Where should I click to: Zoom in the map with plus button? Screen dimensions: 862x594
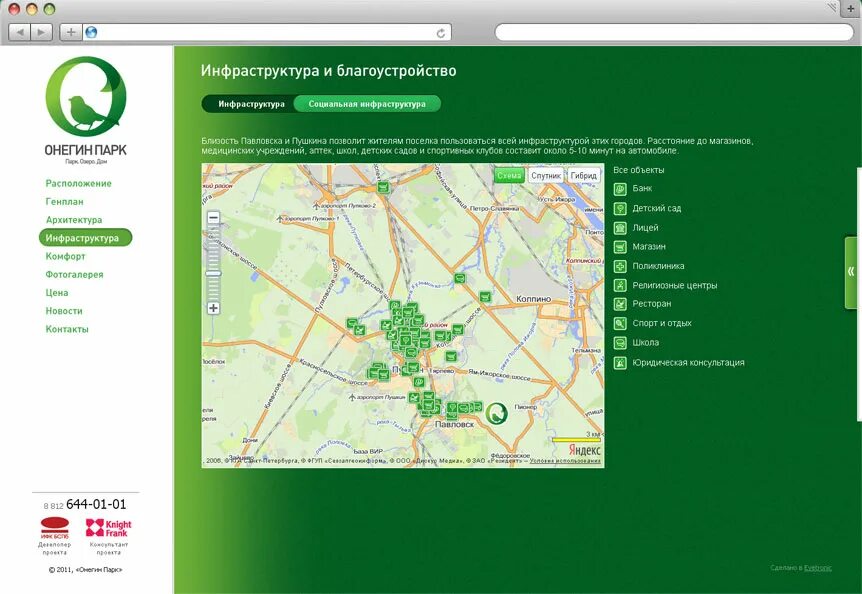tap(213, 308)
